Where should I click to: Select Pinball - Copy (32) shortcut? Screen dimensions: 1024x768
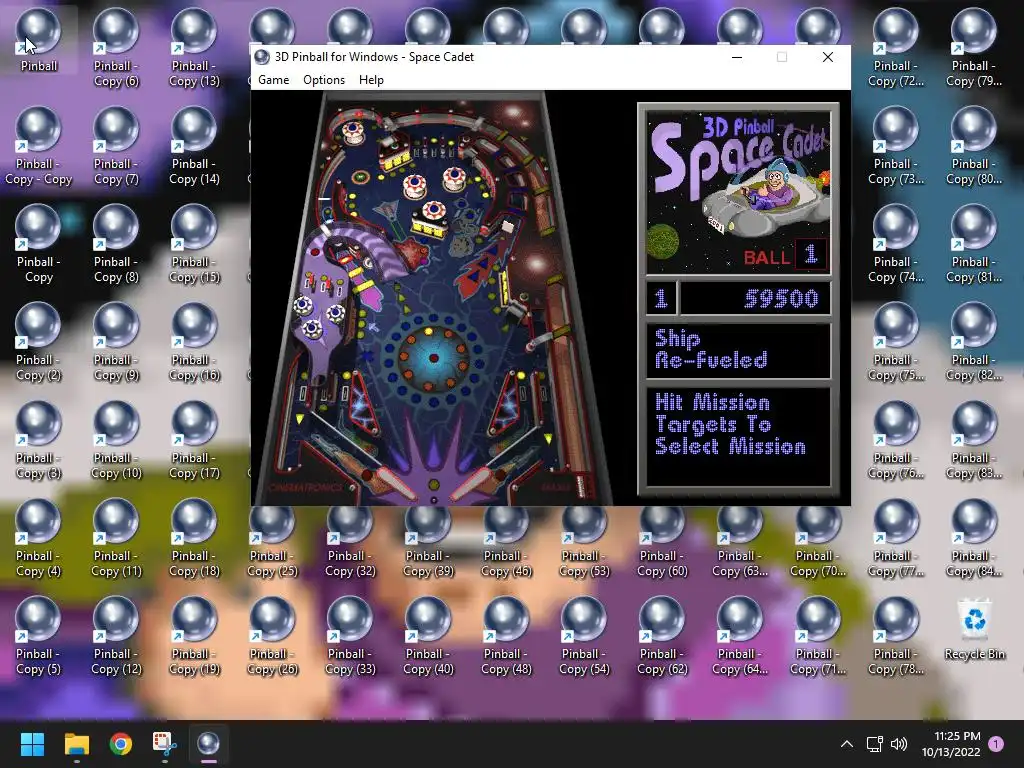coord(350,542)
